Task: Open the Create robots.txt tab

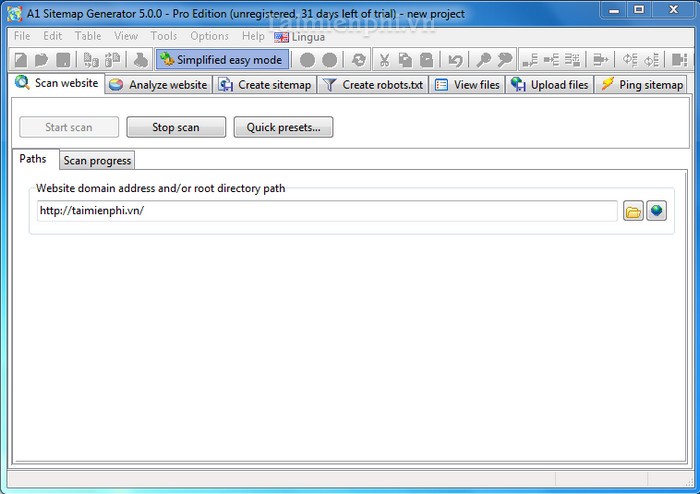Action: click(373, 85)
